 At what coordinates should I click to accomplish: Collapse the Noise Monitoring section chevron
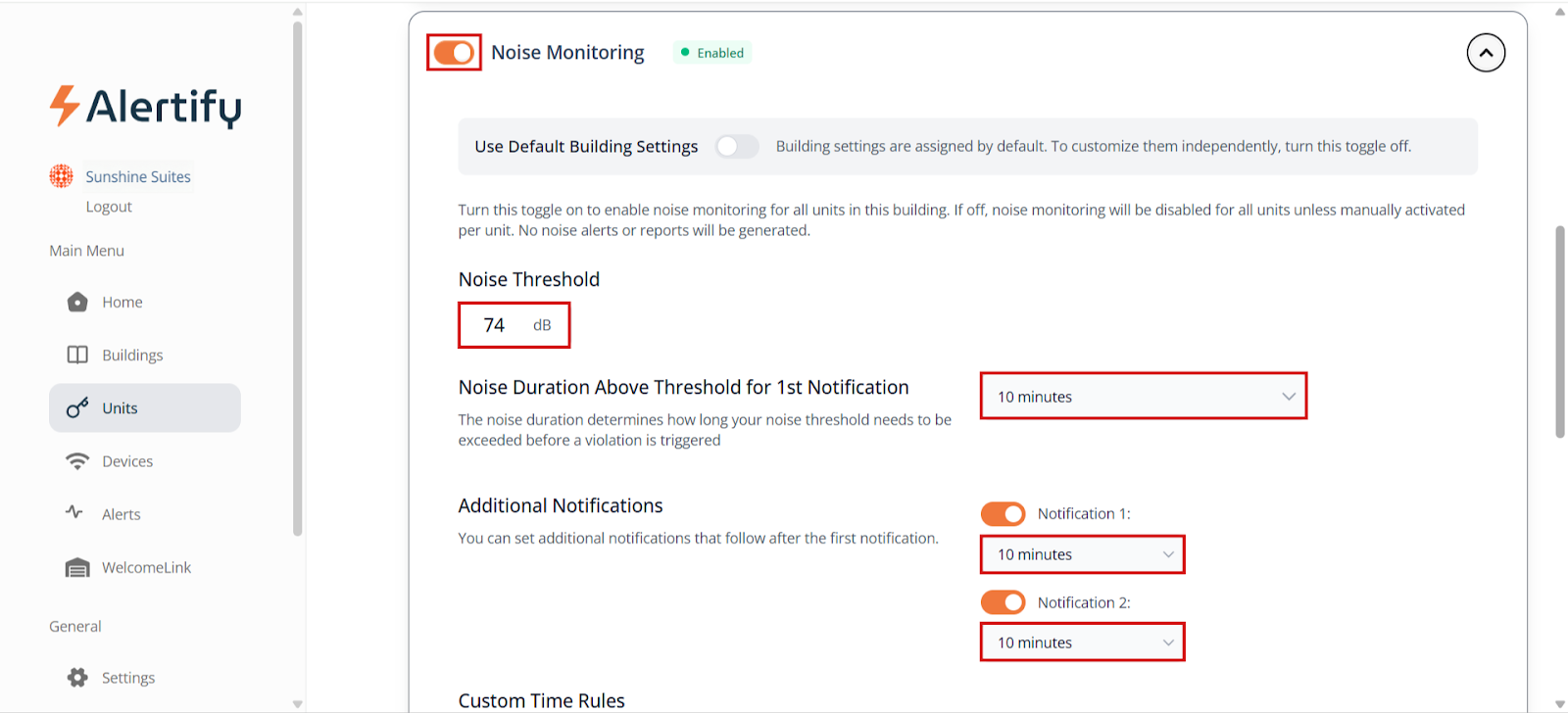click(1486, 53)
